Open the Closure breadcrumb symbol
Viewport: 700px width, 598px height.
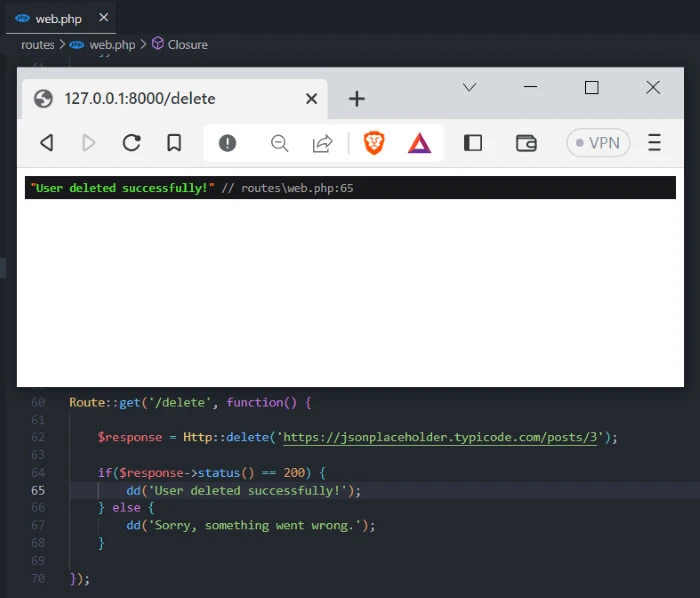pos(187,44)
